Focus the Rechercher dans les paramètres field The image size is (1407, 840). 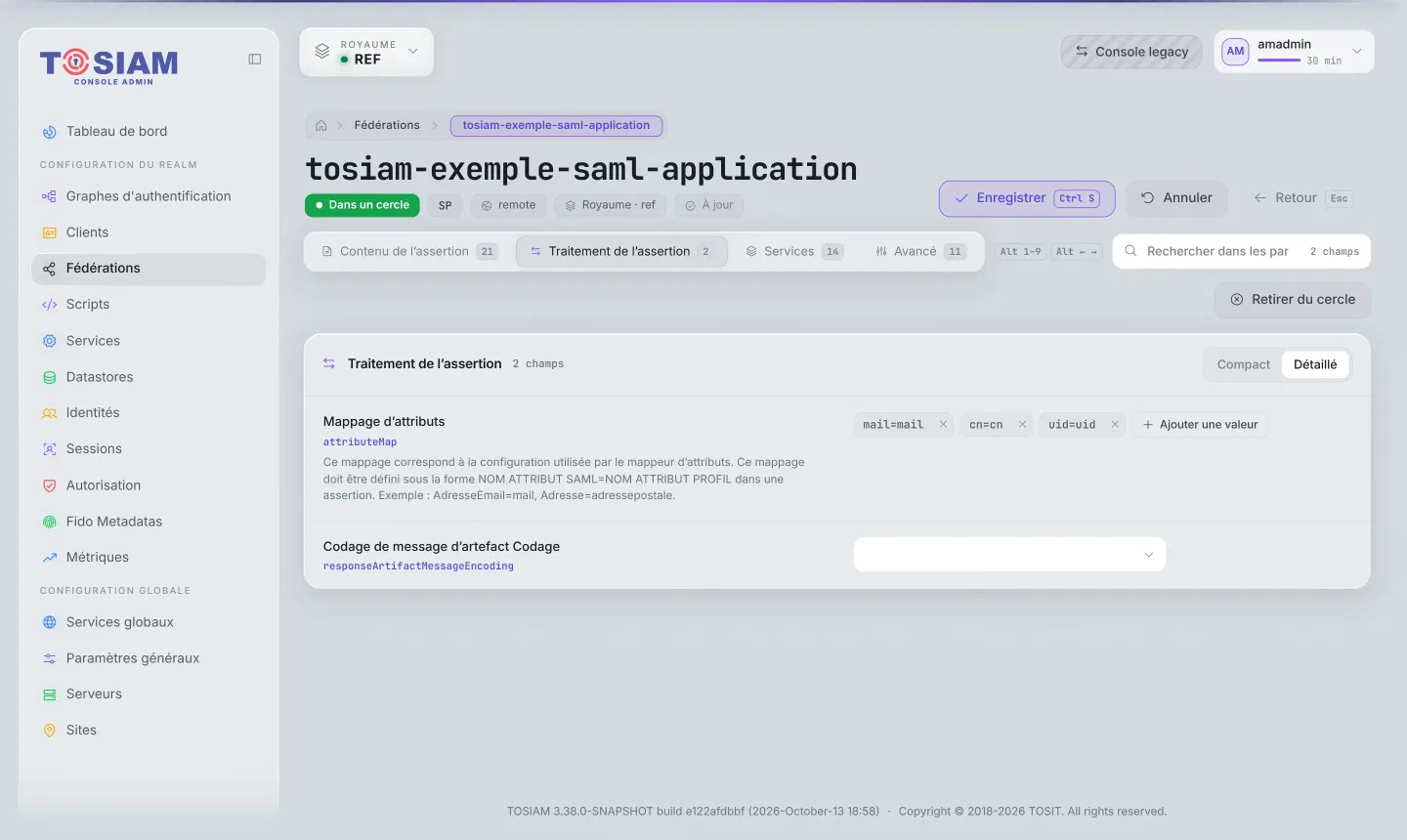tap(1241, 251)
